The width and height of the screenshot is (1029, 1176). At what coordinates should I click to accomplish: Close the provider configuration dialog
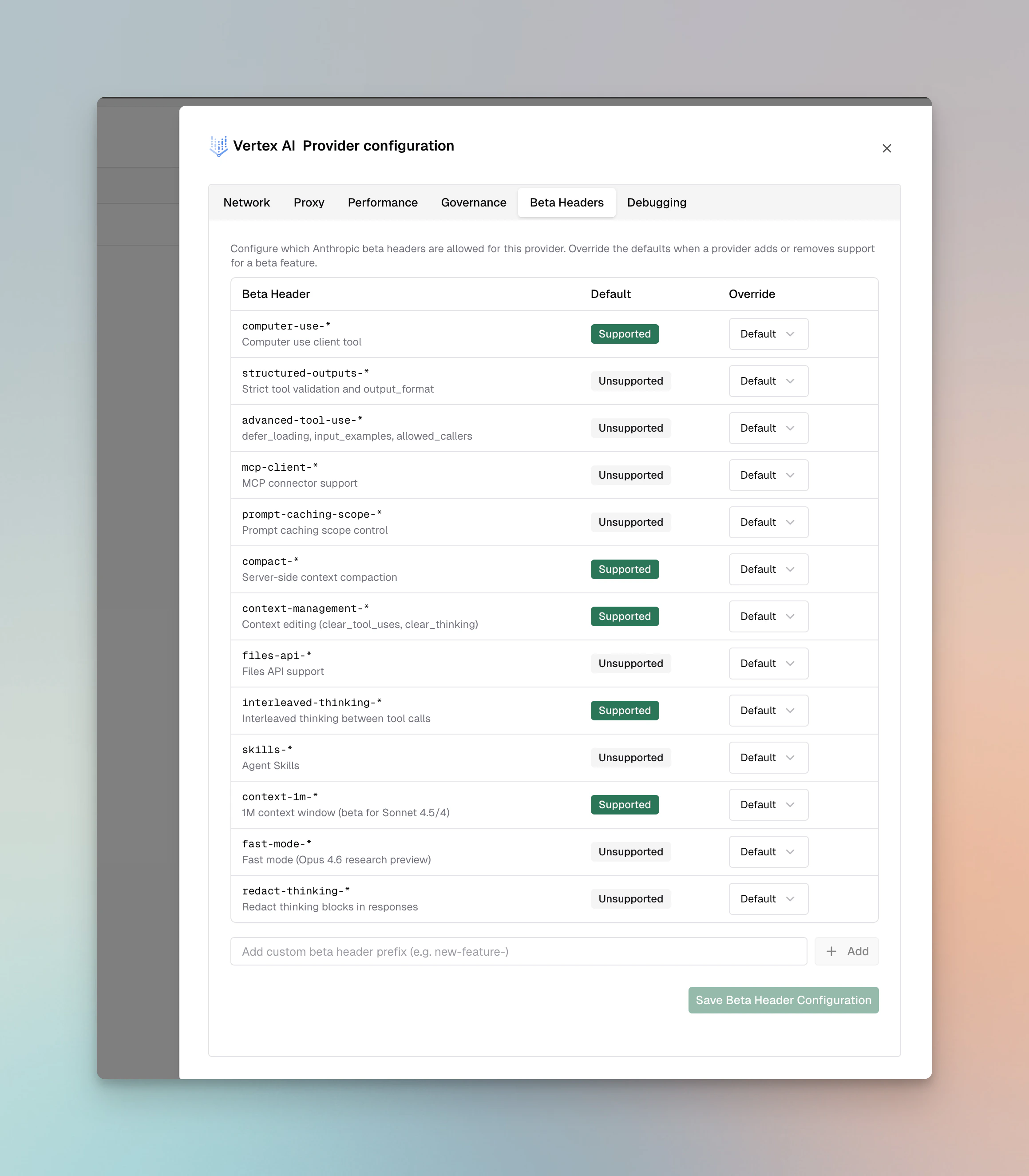coord(887,148)
